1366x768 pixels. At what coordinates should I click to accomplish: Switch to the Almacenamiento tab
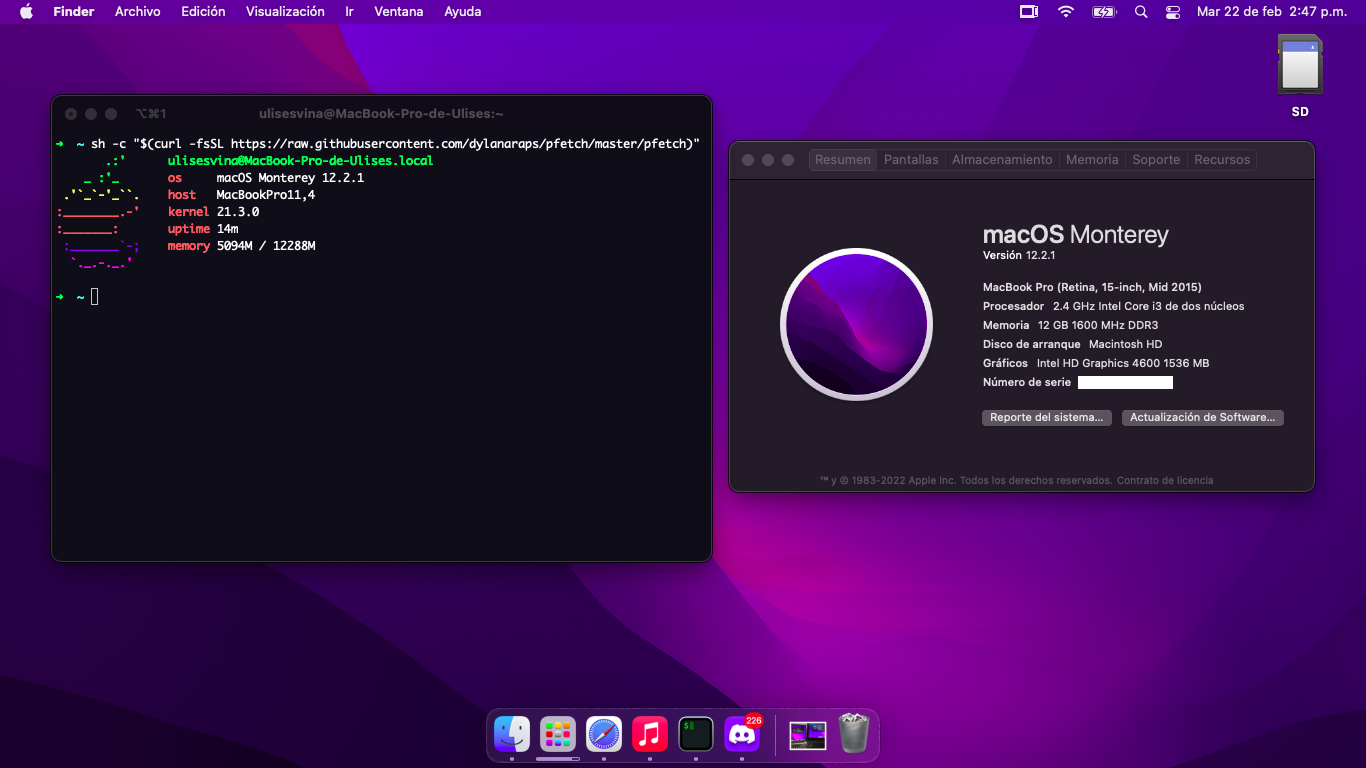click(x=1002, y=160)
